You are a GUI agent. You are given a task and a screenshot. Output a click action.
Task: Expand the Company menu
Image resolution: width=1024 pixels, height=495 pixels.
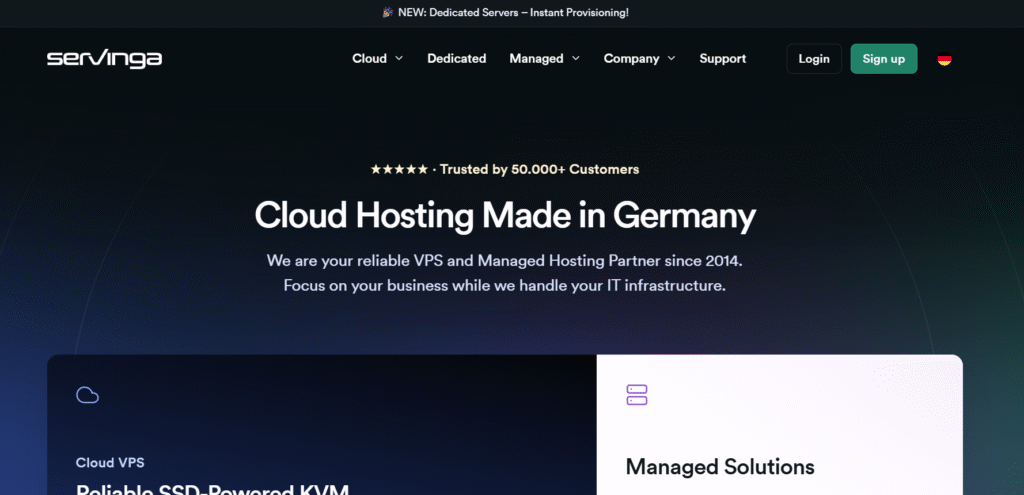[x=639, y=59]
